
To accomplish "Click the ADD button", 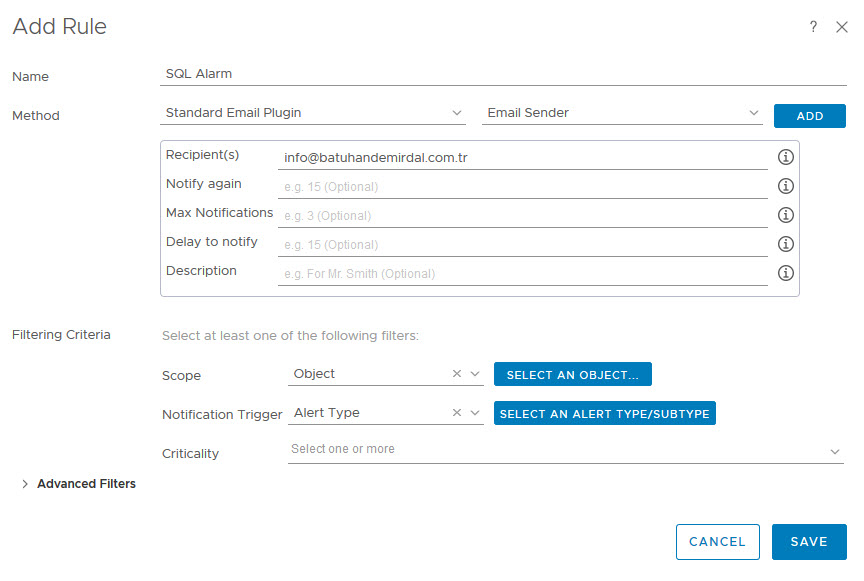I will (809, 116).
